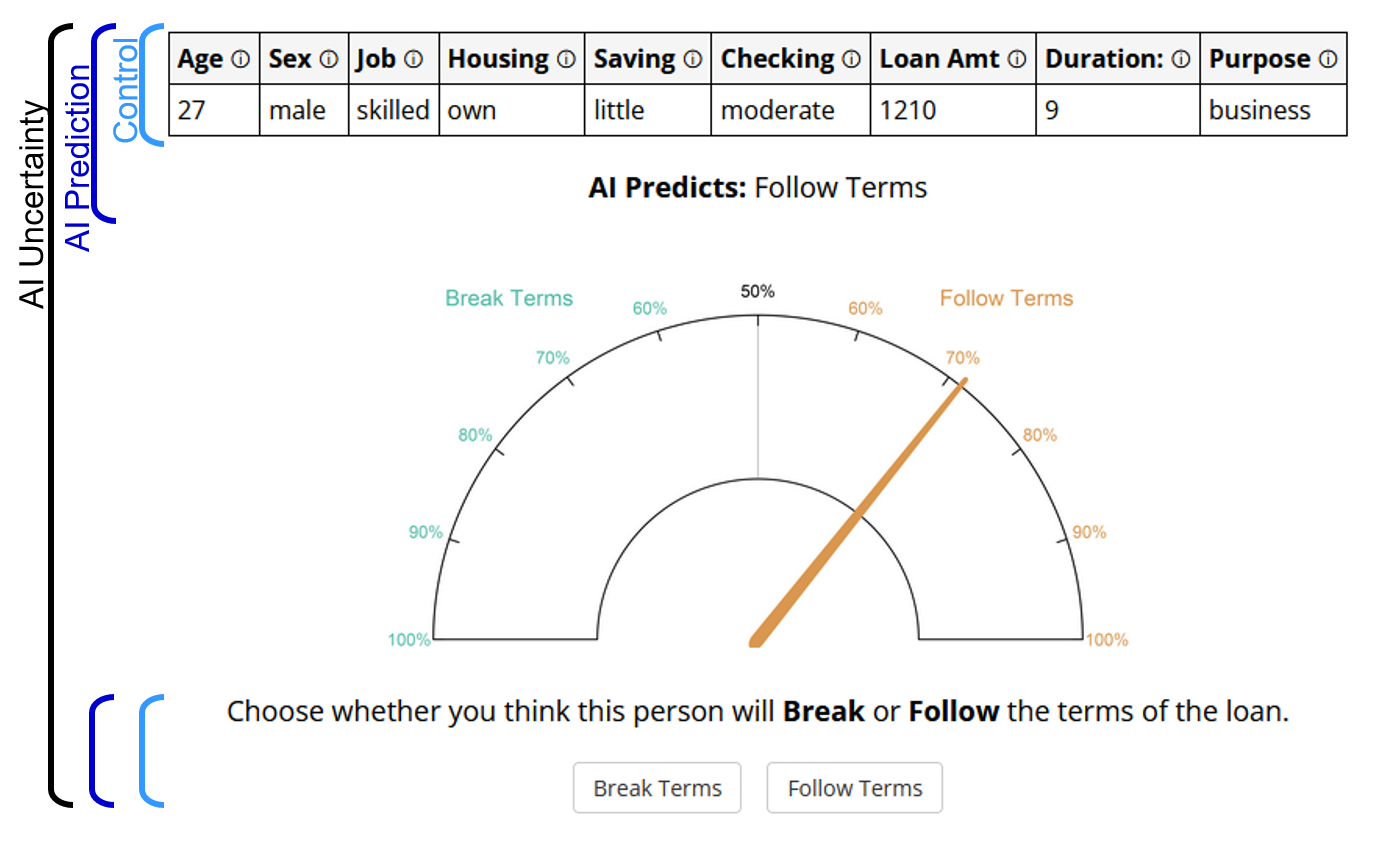Click the Duration info icon
The image size is (1392, 860).
tap(1181, 60)
